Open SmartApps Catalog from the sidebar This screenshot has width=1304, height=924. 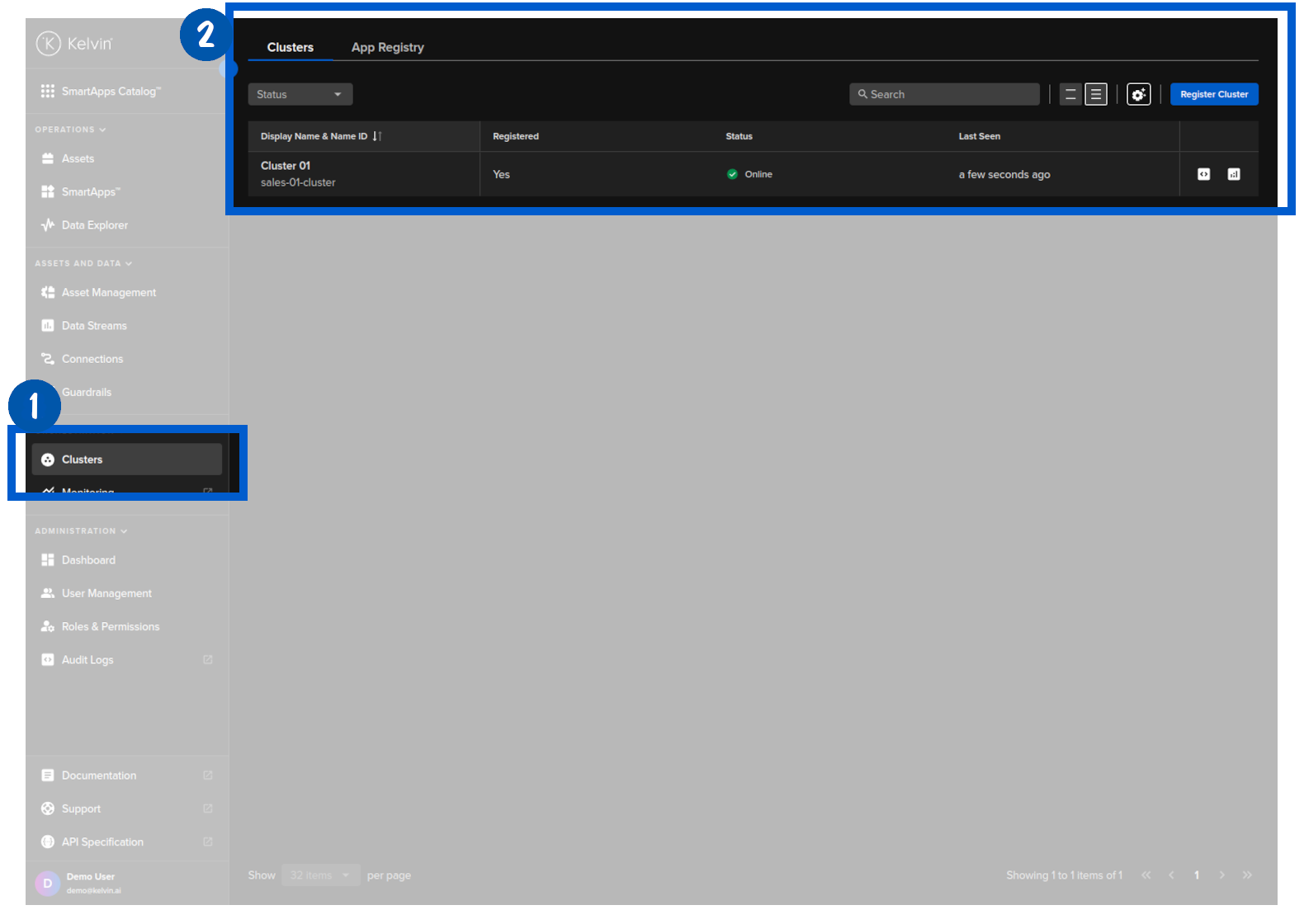click(x=110, y=92)
